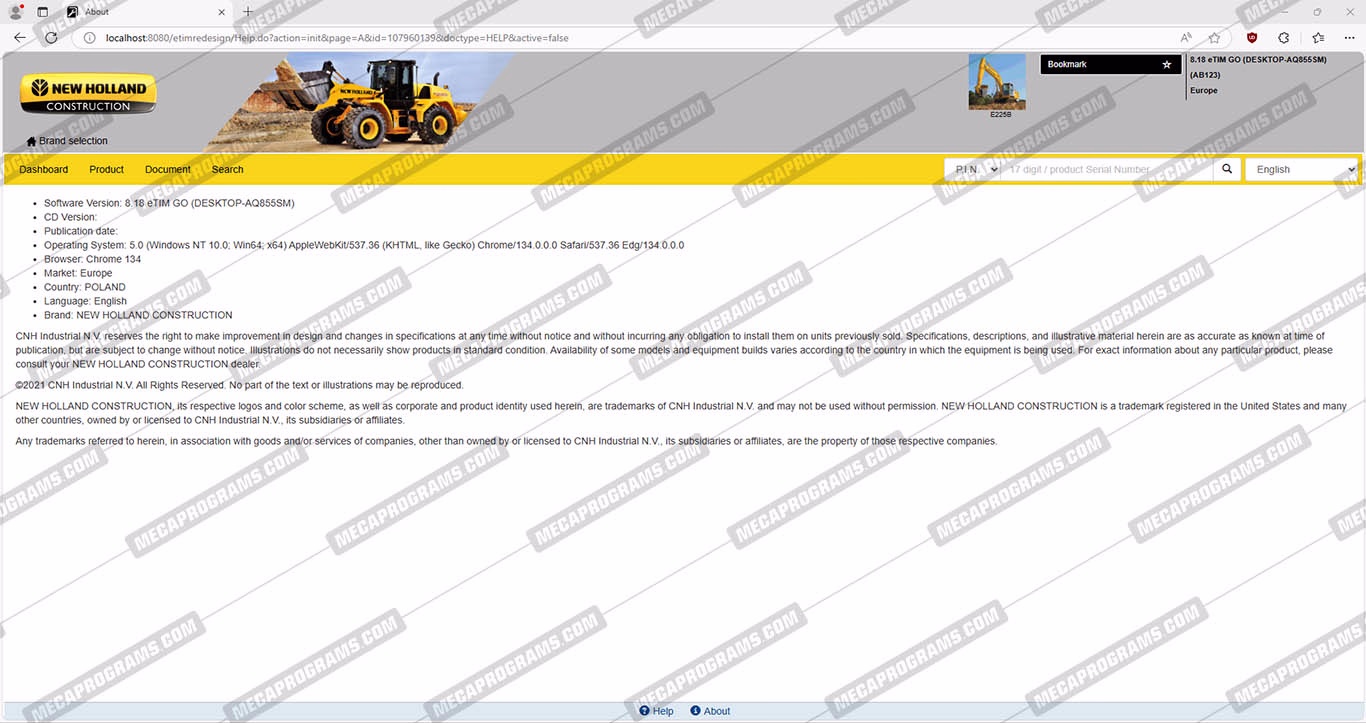The image size is (1366, 723).
Task: Add page to favorites star icon
Action: point(1214,38)
